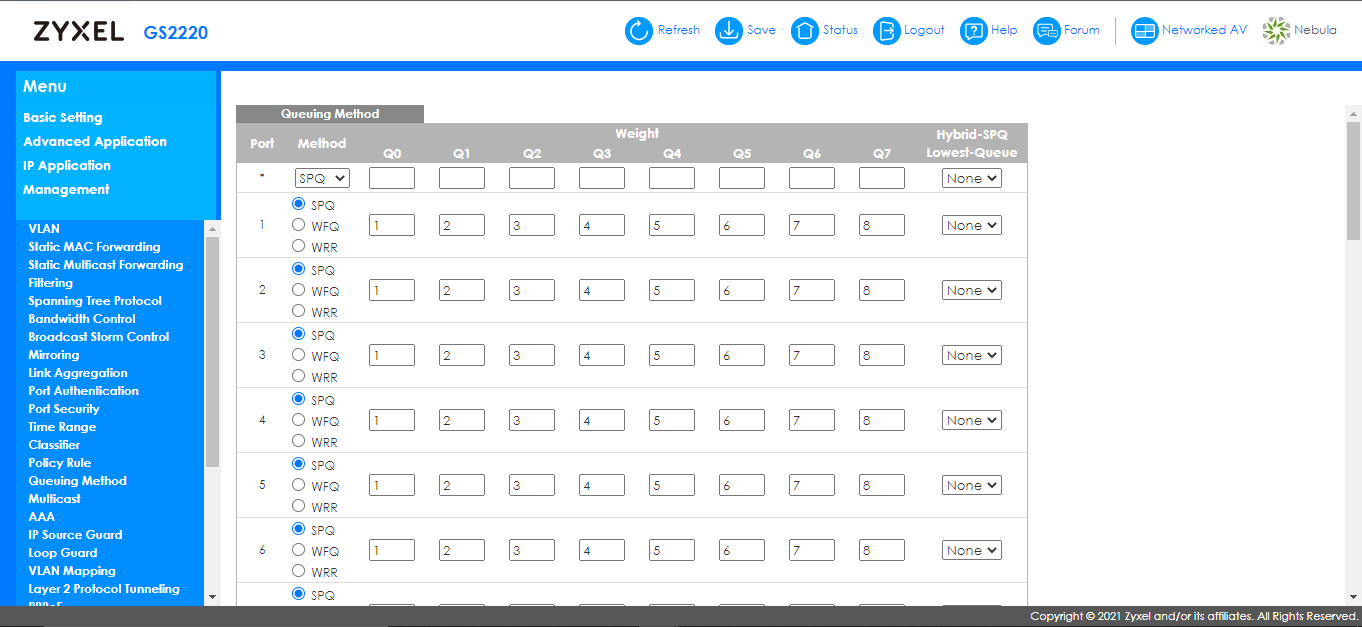Go to Bandwidth Control link

point(82,319)
